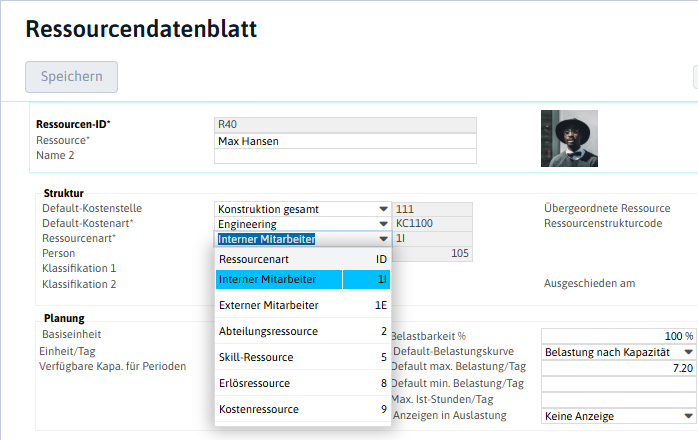Open the Default-Kostenstelle dropdown arrow
The width and height of the screenshot is (698, 440).
[x=383, y=209]
